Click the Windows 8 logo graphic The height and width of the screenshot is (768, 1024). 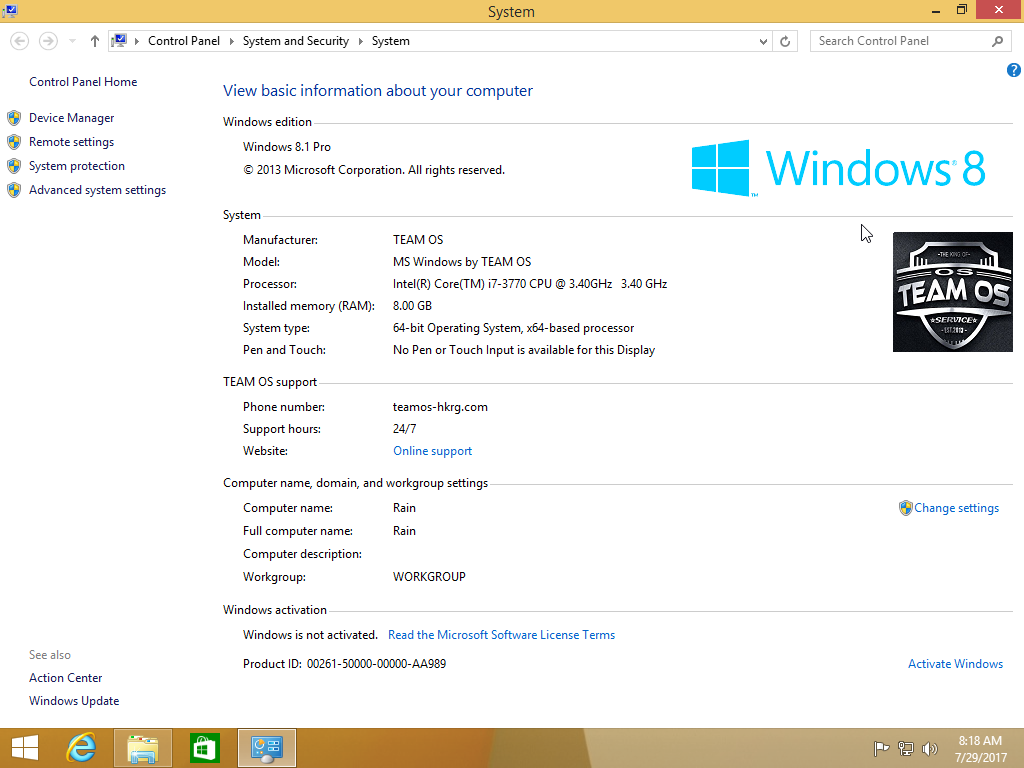[x=839, y=168]
